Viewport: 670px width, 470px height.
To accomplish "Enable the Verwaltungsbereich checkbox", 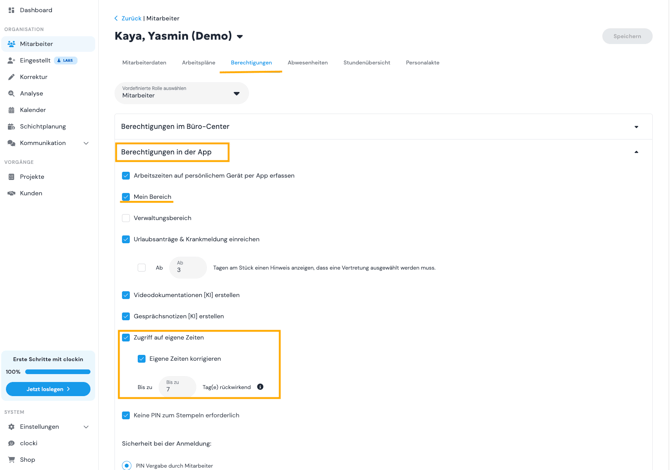I will click(x=126, y=218).
